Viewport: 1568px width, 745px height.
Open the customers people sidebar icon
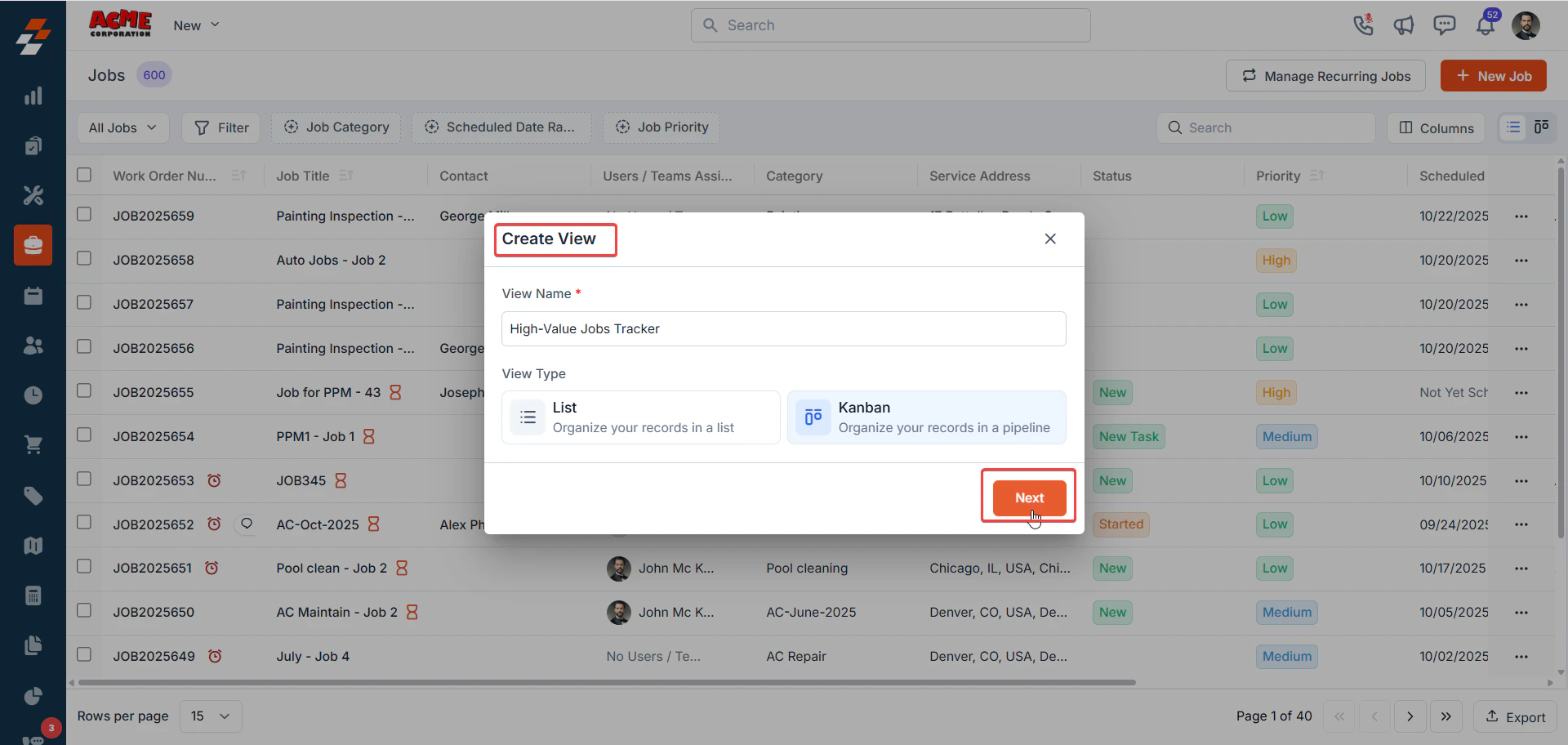coord(33,346)
